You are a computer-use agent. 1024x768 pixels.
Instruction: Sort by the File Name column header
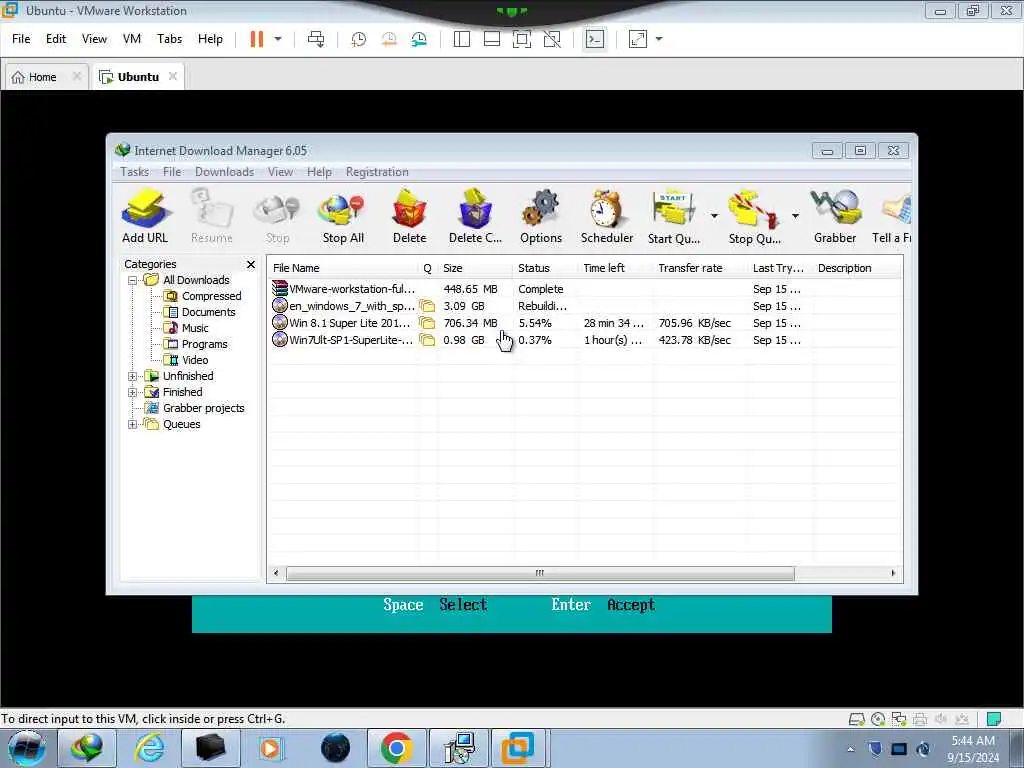point(344,268)
